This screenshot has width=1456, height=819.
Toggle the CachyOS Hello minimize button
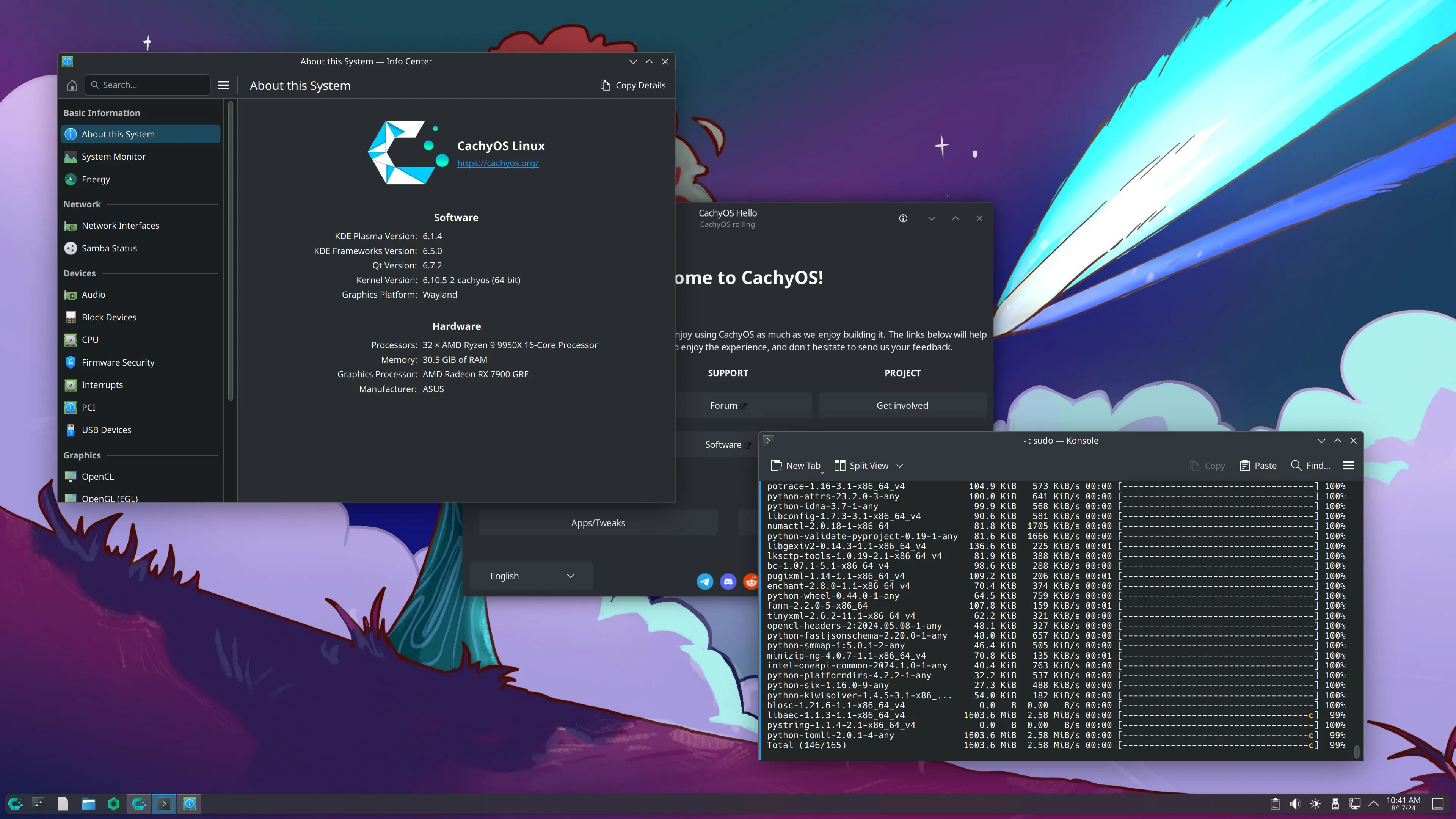(x=931, y=218)
